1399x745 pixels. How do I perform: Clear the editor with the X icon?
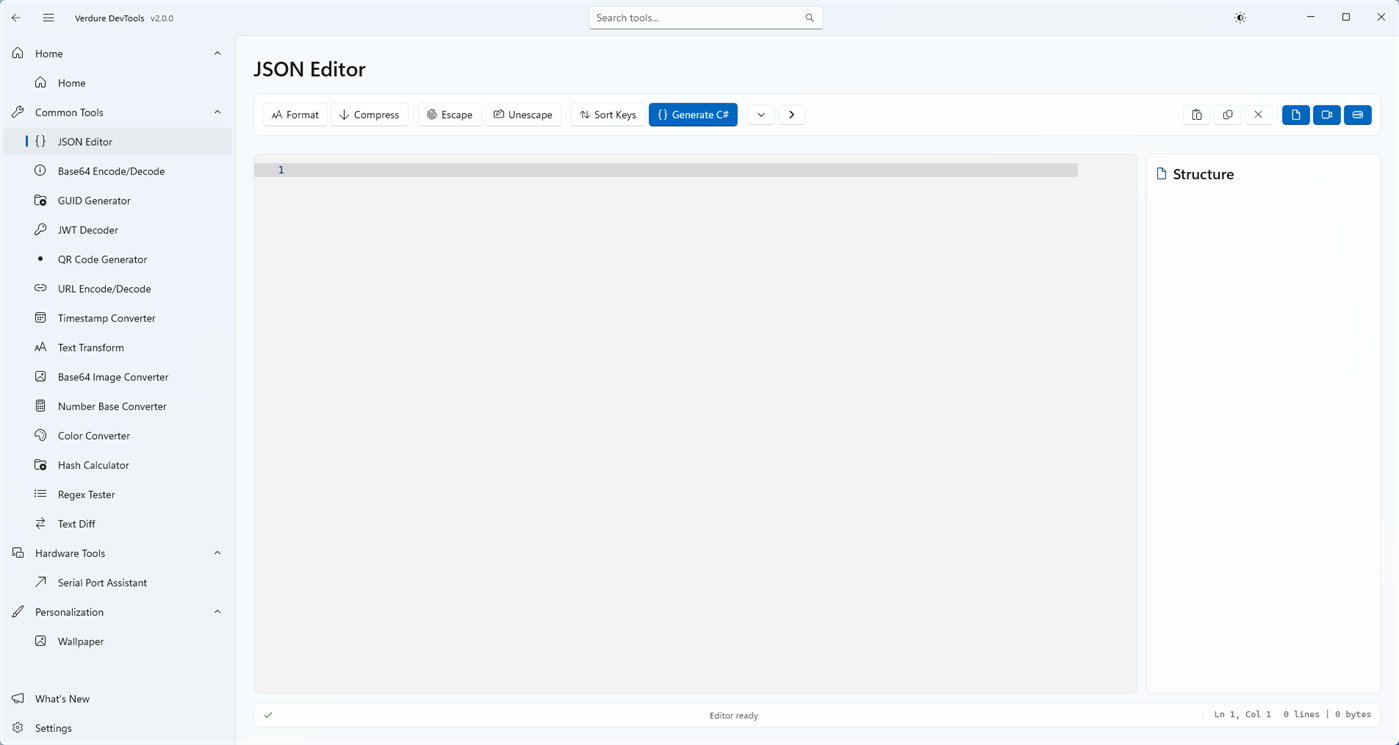1258,114
